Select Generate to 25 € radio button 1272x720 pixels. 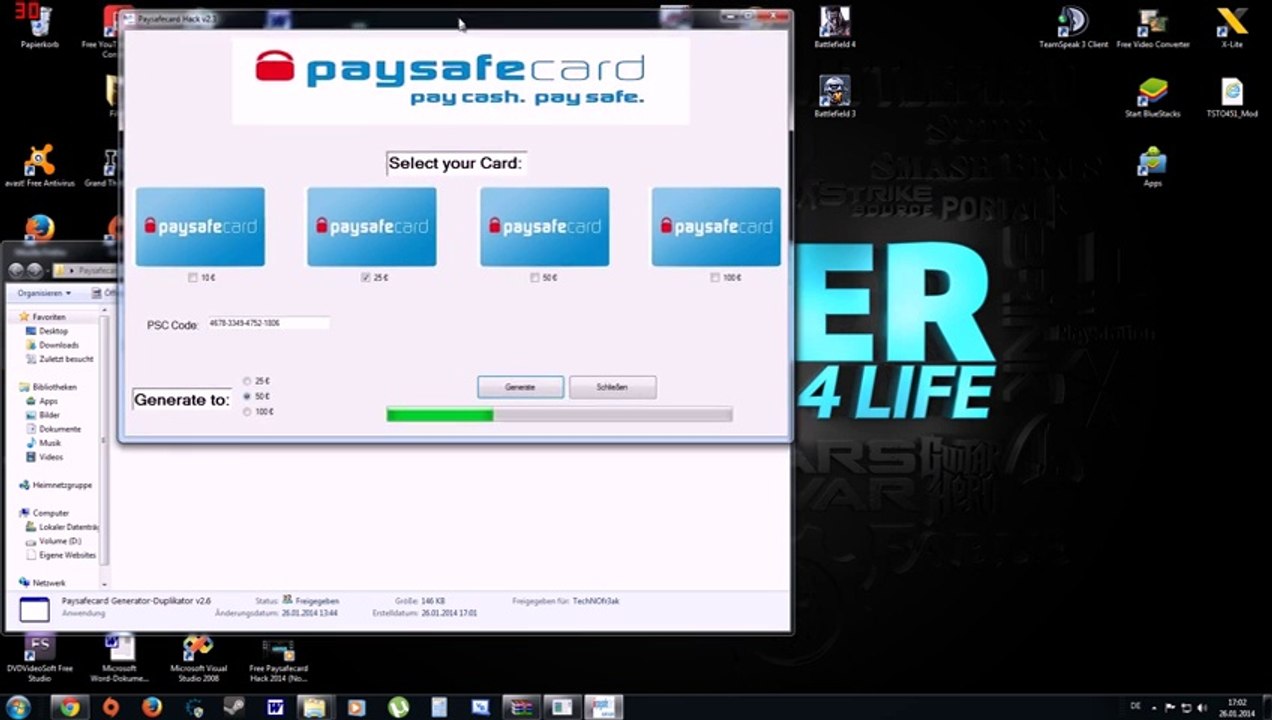[x=247, y=381]
